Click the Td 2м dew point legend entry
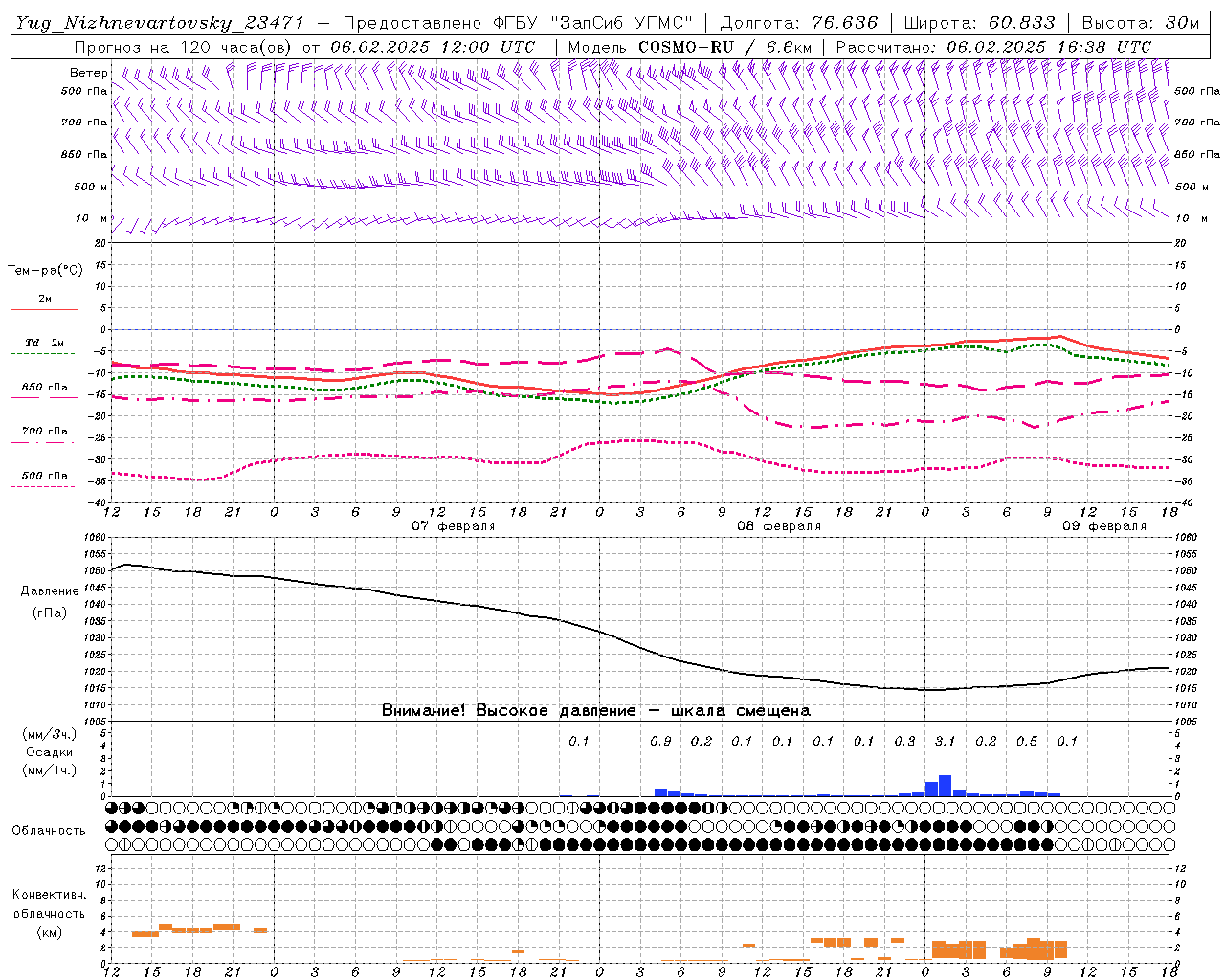 pos(44,343)
